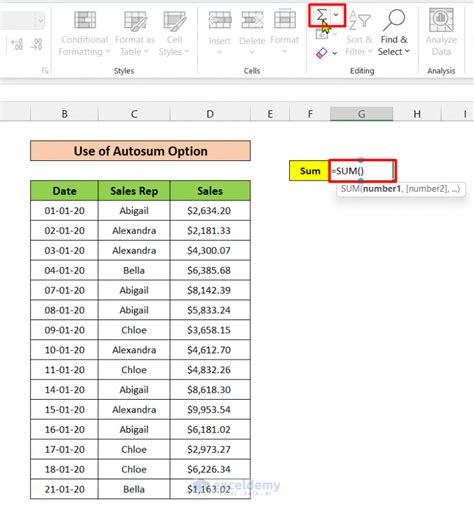Select the $2,634.20 sales cell
The height and width of the screenshot is (507, 474).
(210, 211)
